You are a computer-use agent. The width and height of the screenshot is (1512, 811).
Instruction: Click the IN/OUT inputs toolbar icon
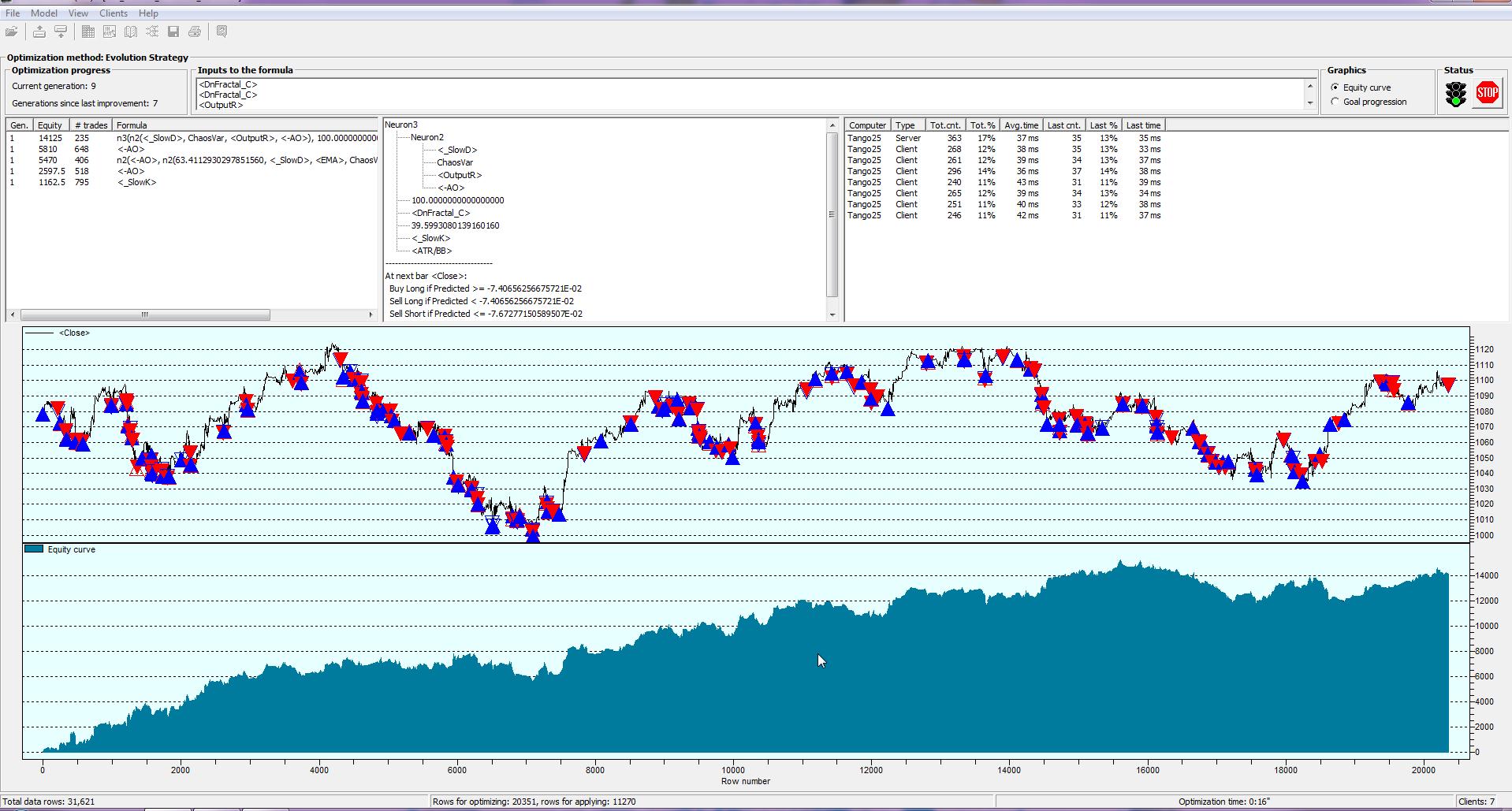click(x=110, y=32)
